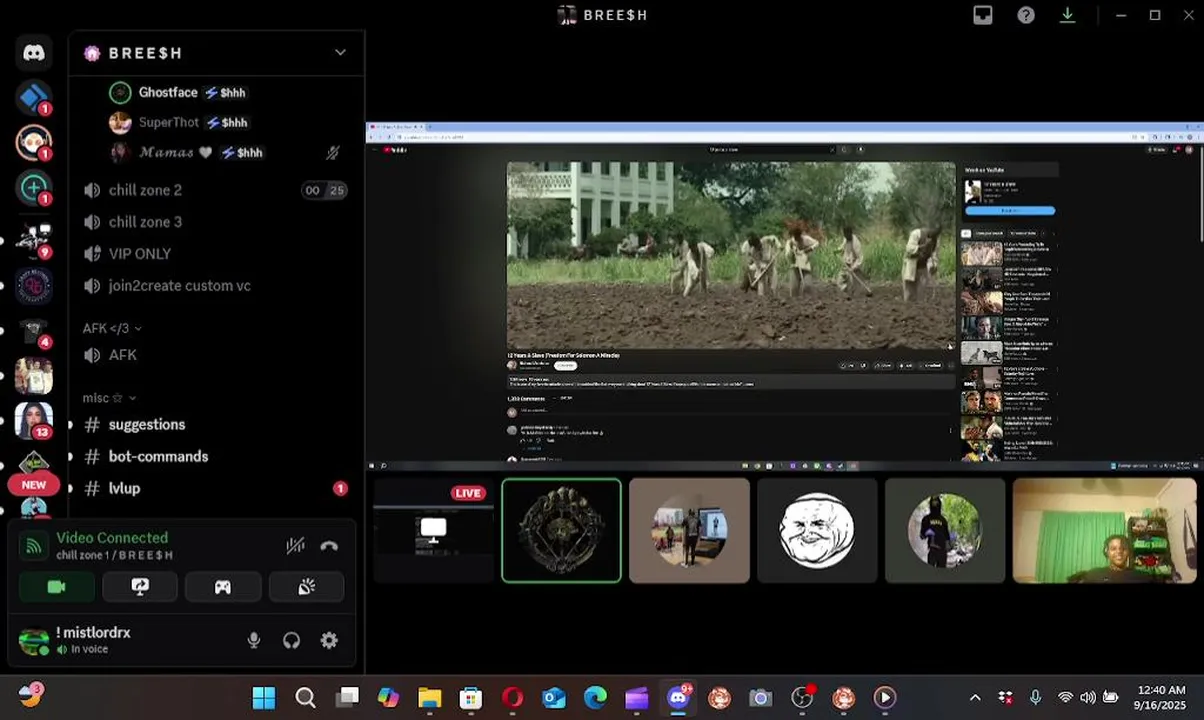Open taskbar clock showing 12:40 AM
Viewport: 1204px width, 720px height.
tap(1162, 698)
